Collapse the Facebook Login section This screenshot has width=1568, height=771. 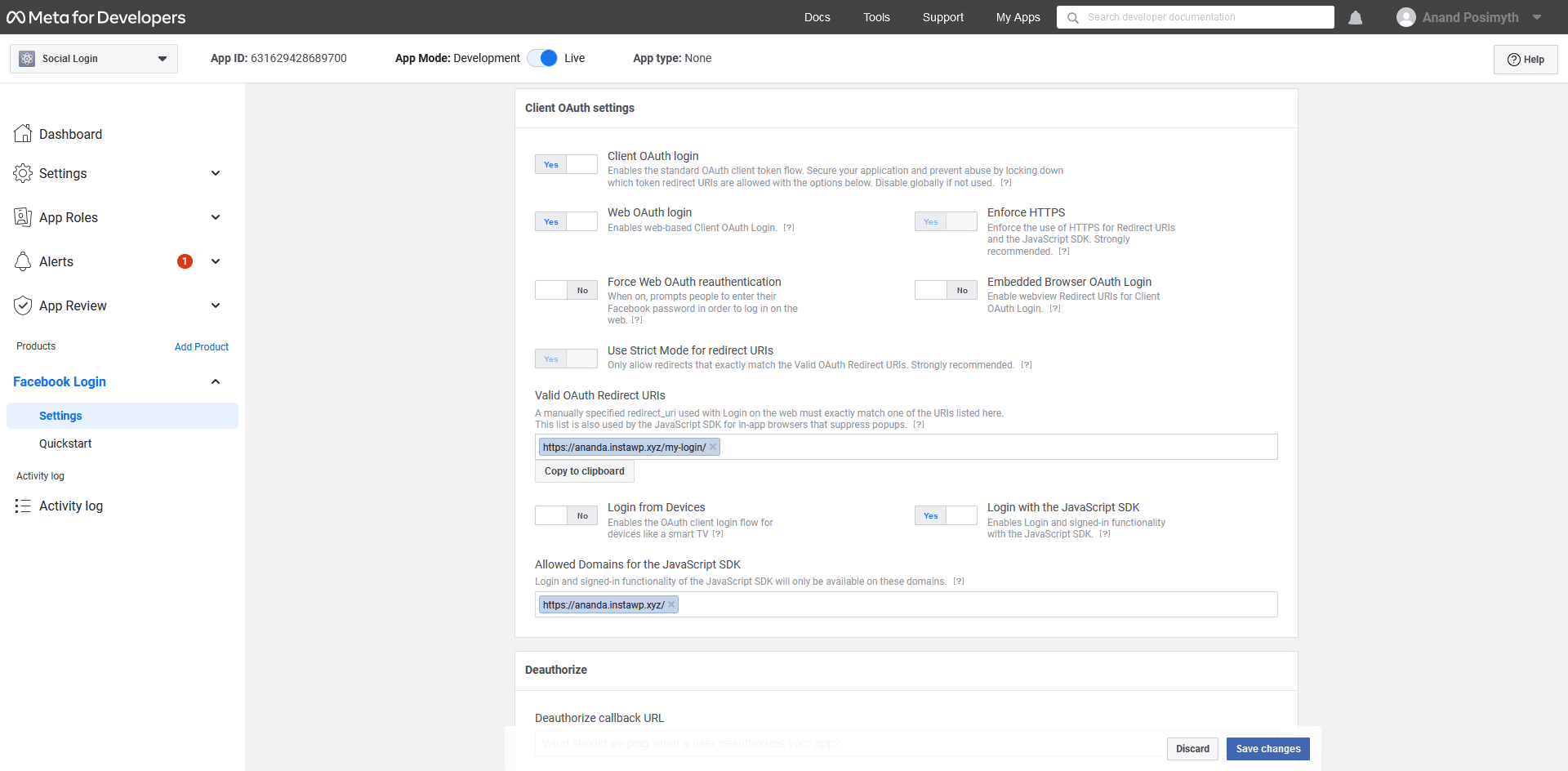[x=216, y=381]
